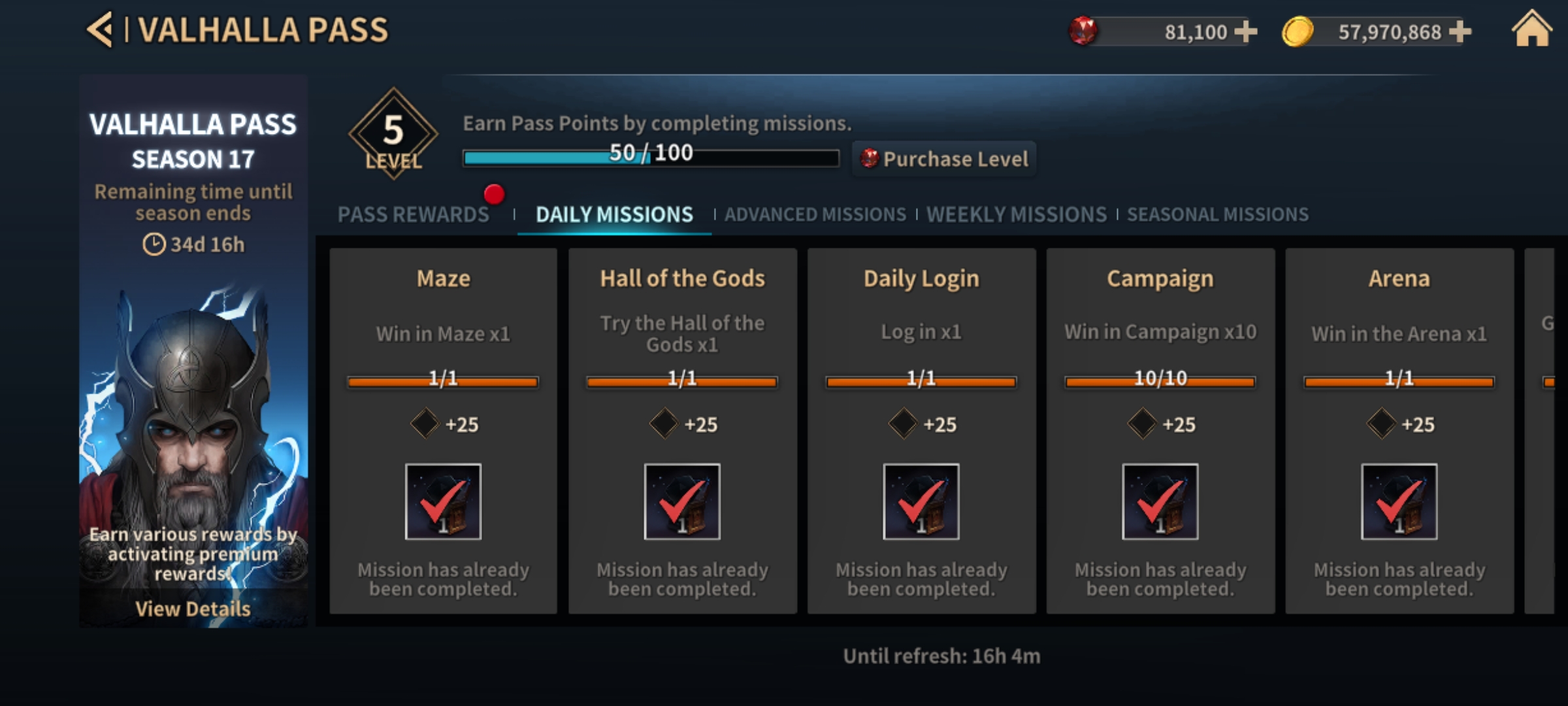Tap the back arrow beside Valhalla Pass
Viewport: 1568px width, 706px height.
point(100,30)
